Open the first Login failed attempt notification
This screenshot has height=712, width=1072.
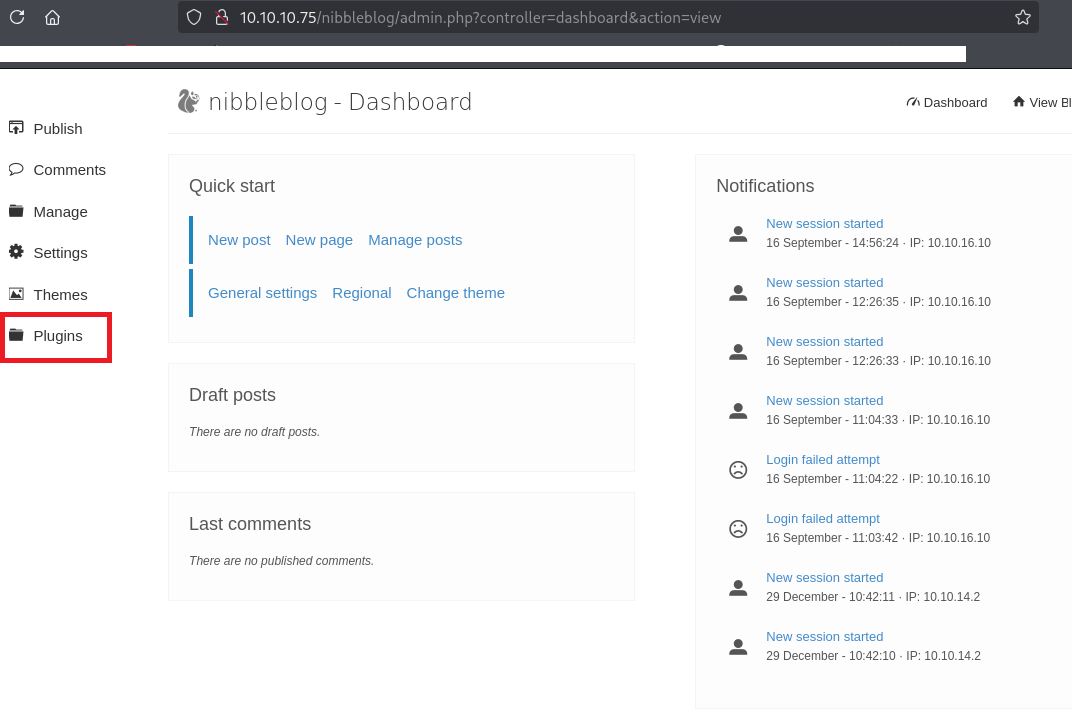(x=822, y=460)
